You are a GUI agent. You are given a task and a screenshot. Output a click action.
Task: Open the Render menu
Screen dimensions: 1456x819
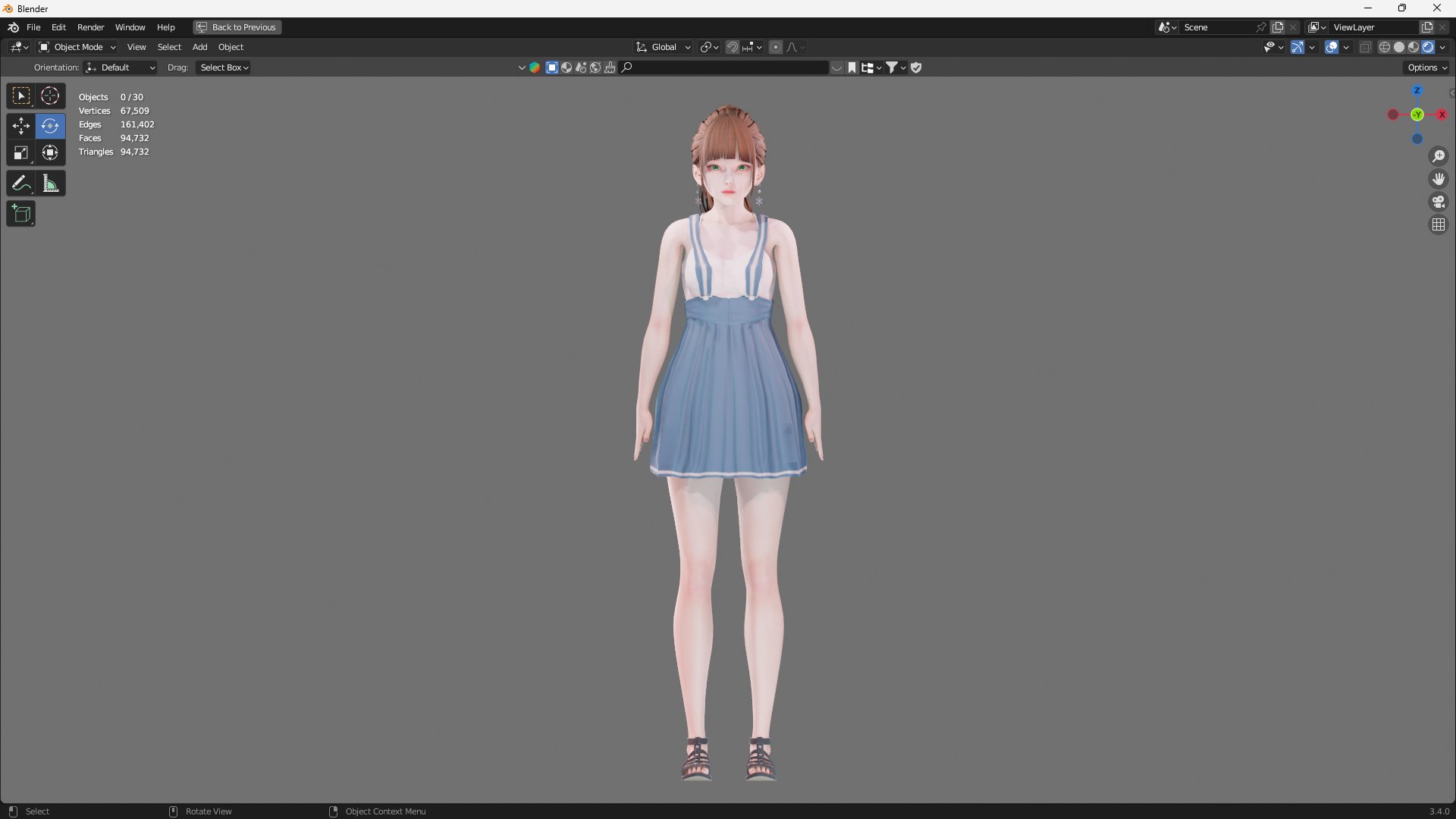coord(90,27)
